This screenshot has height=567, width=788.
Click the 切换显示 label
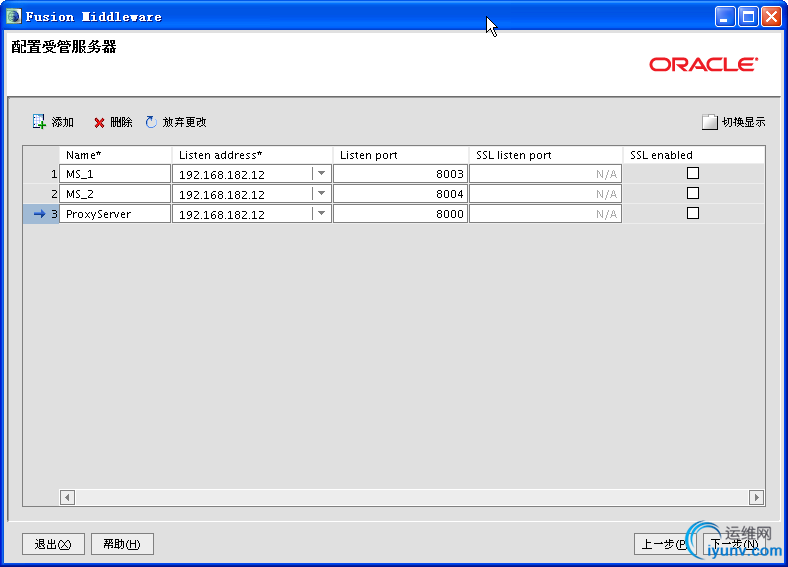744,122
